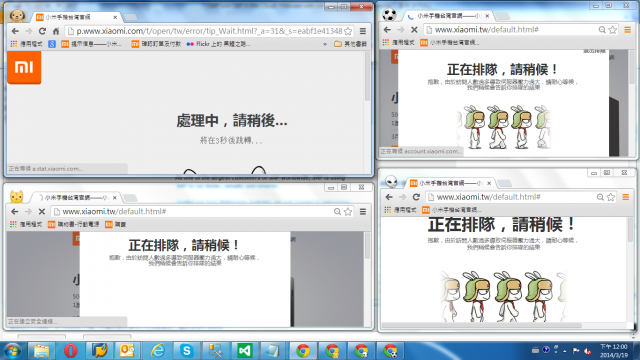Viewport: 640px width, 360px height.
Task: Open Chrome menu in top-left window
Action: coord(363,31)
